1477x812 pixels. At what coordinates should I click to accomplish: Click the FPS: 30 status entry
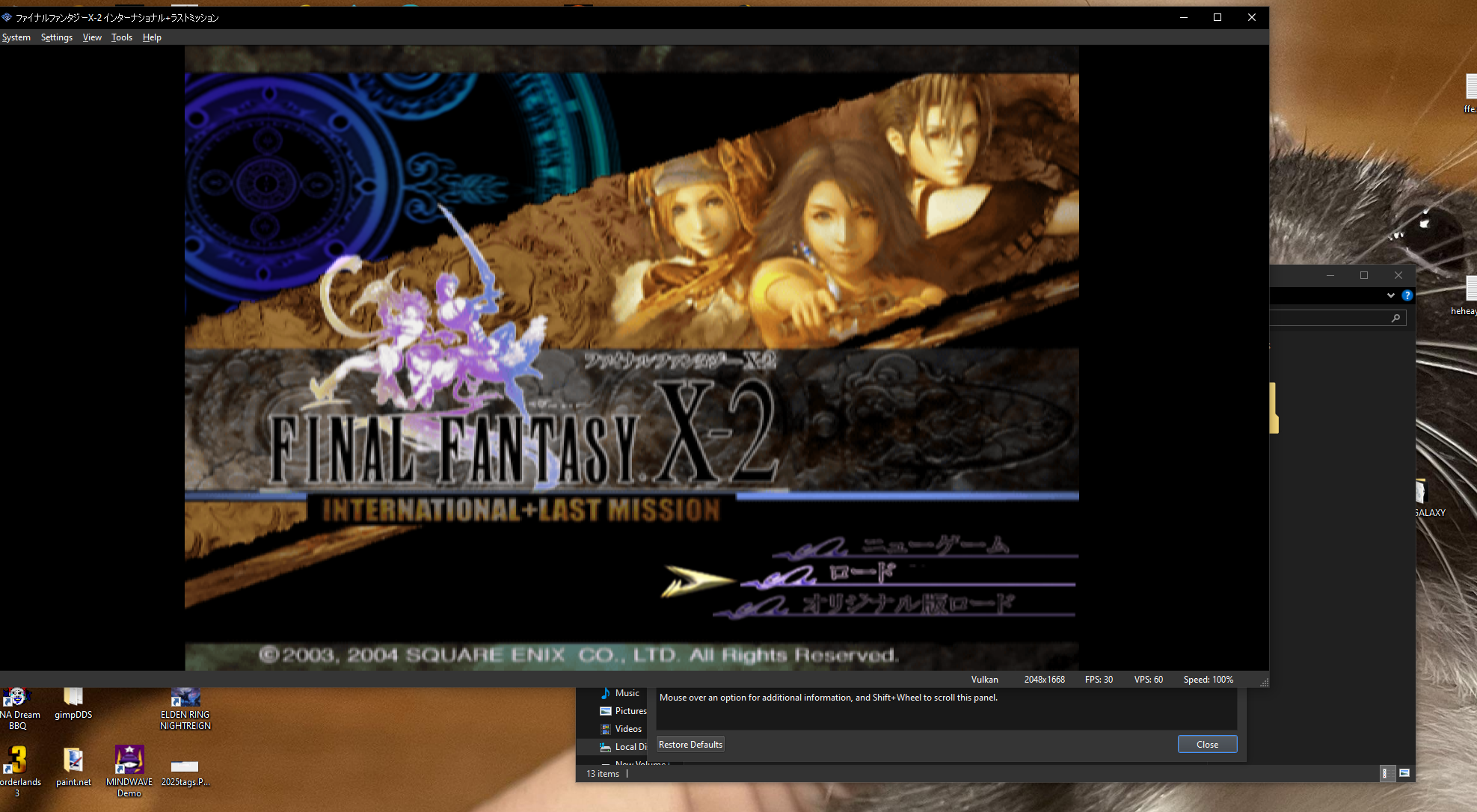(x=1099, y=680)
